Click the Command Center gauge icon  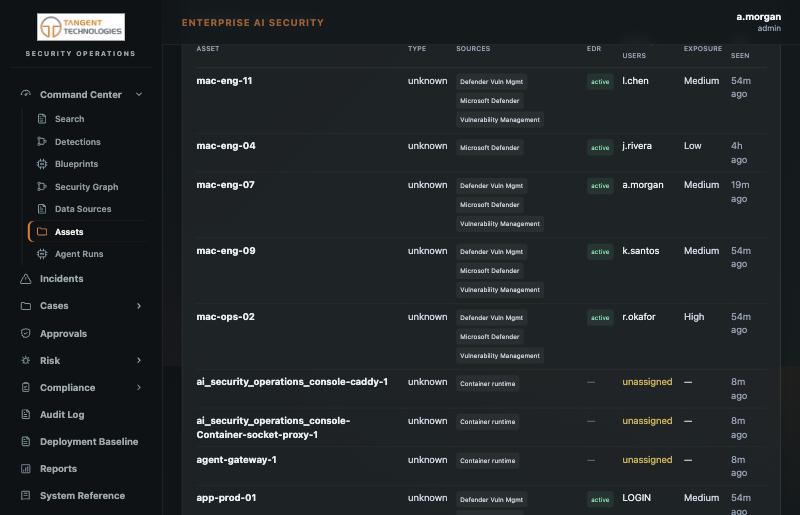pos(26,94)
